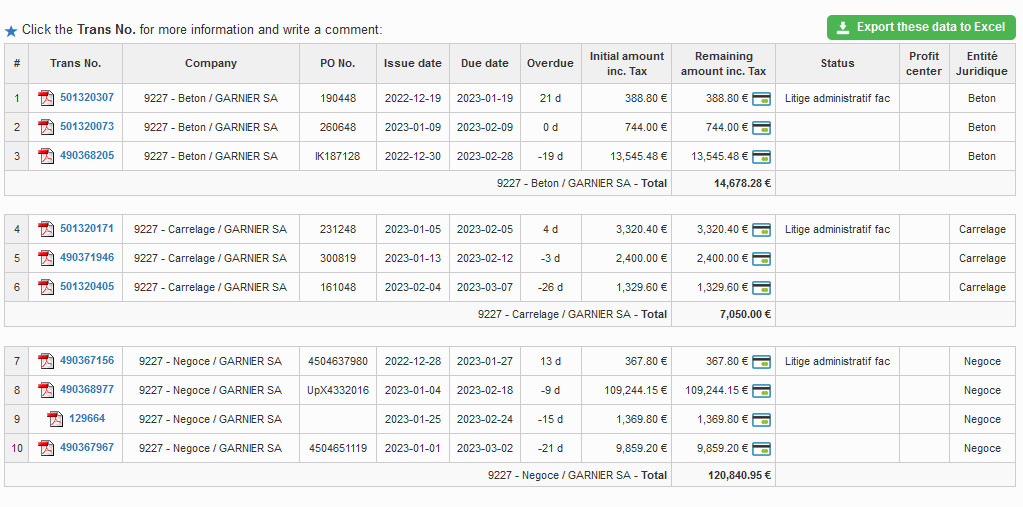This screenshot has height=507, width=1023.
Task: Click payment card icon for 388.80 € row
Action: pyautogui.click(x=761, y=98)
